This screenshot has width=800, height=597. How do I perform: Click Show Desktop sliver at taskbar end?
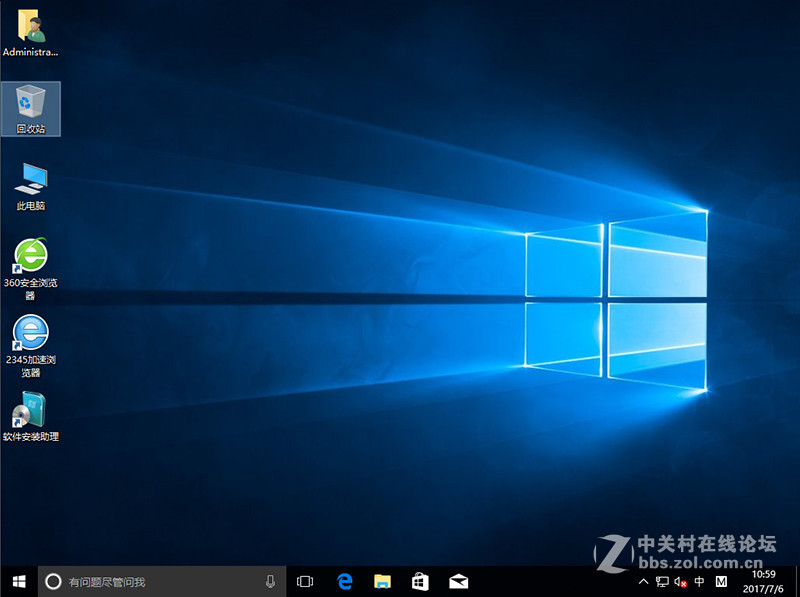(797, 581)
